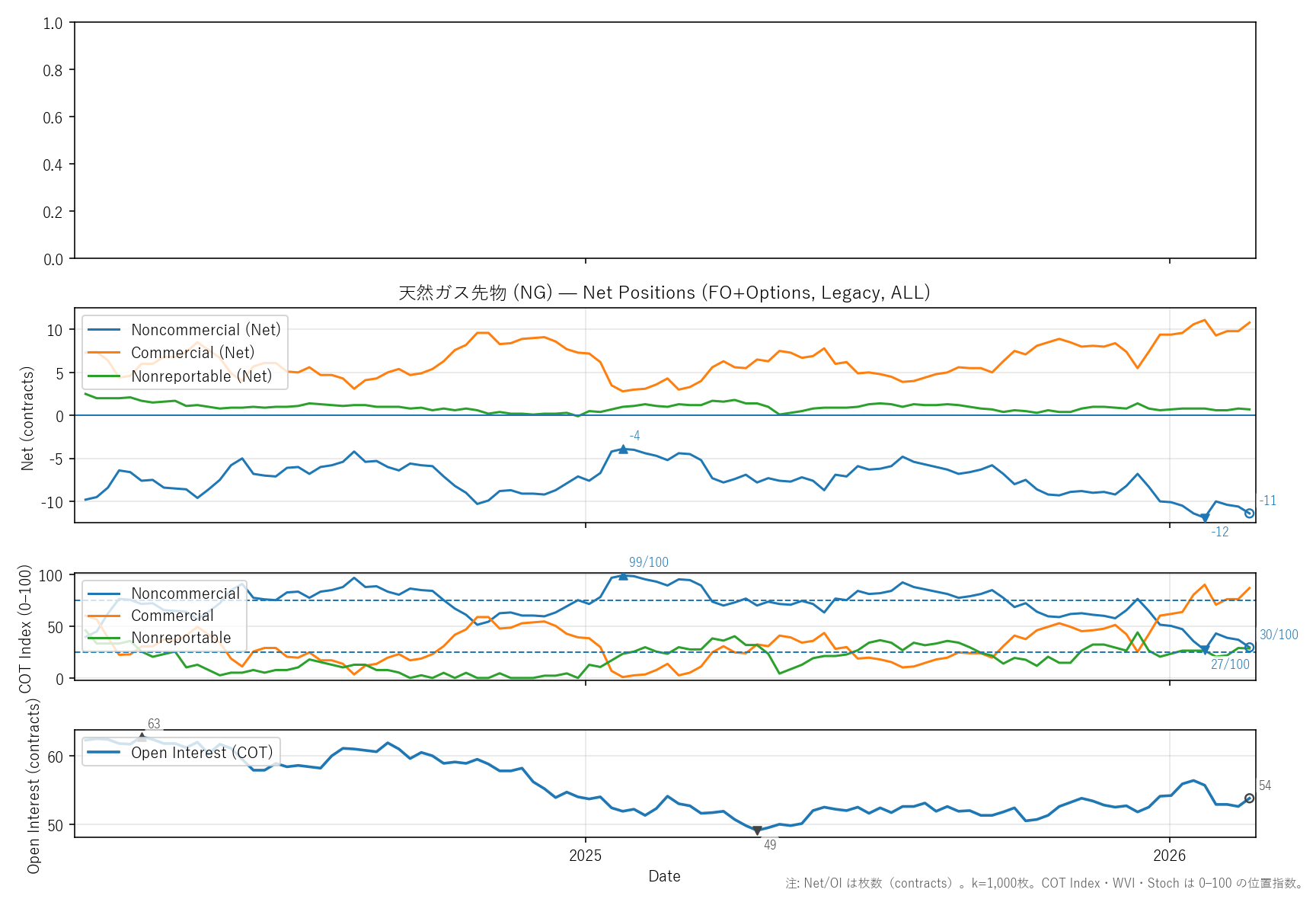Click the circle marker labeled 30/100

pyautogui.click(x=1249, y=648)
